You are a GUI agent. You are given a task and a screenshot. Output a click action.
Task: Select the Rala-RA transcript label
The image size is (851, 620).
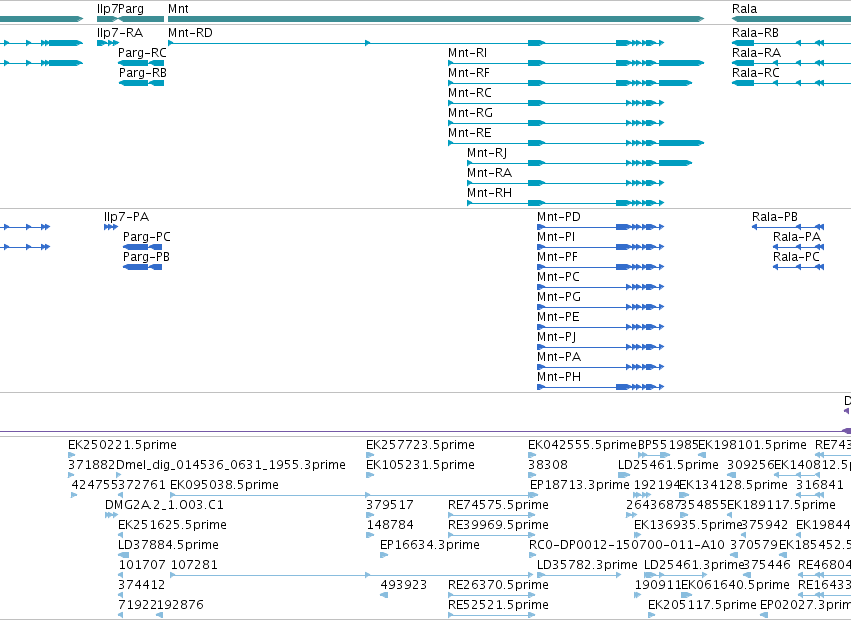[x=757, y=53]
